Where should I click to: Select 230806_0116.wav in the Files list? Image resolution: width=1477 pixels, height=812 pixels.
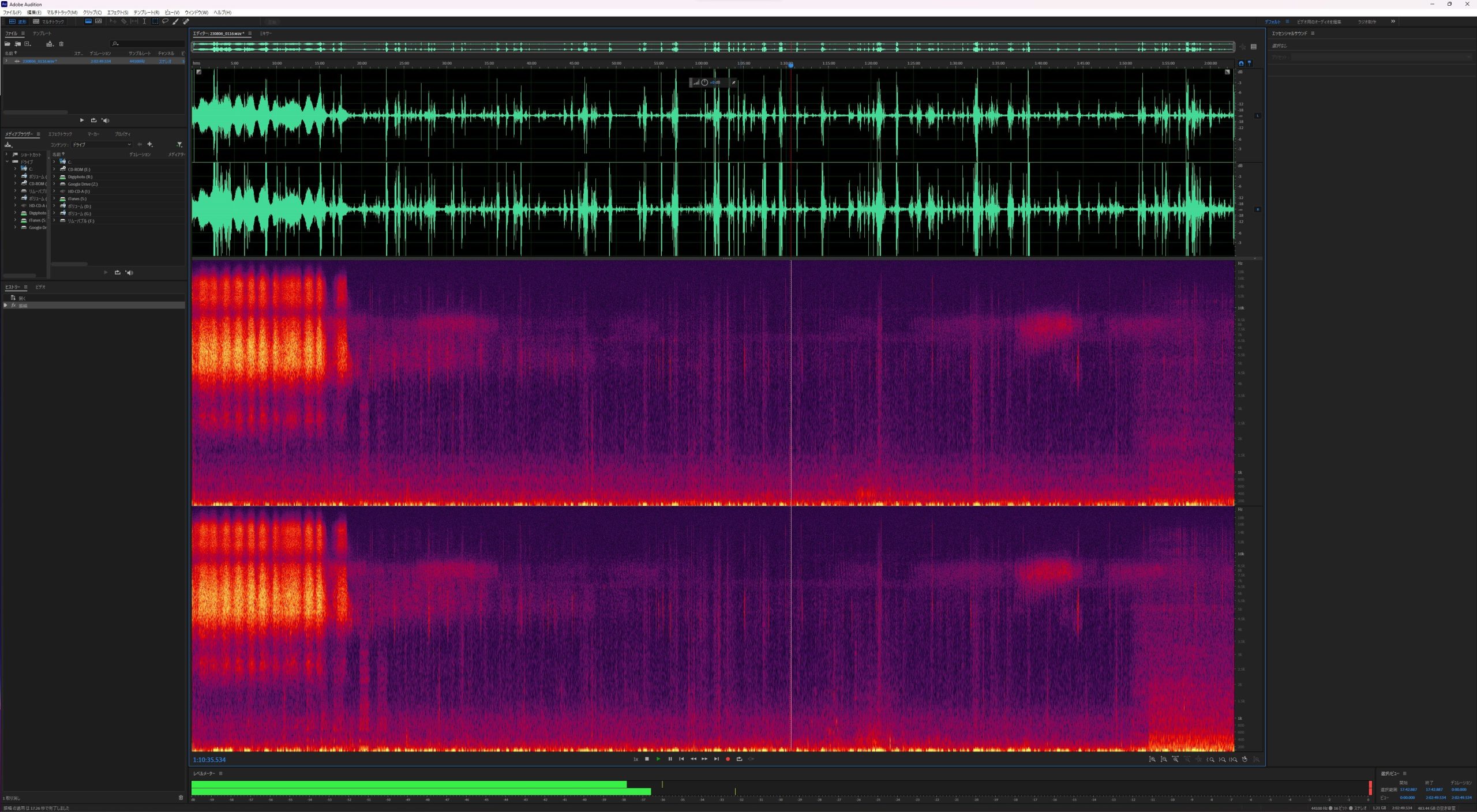[x=39, y=61]
